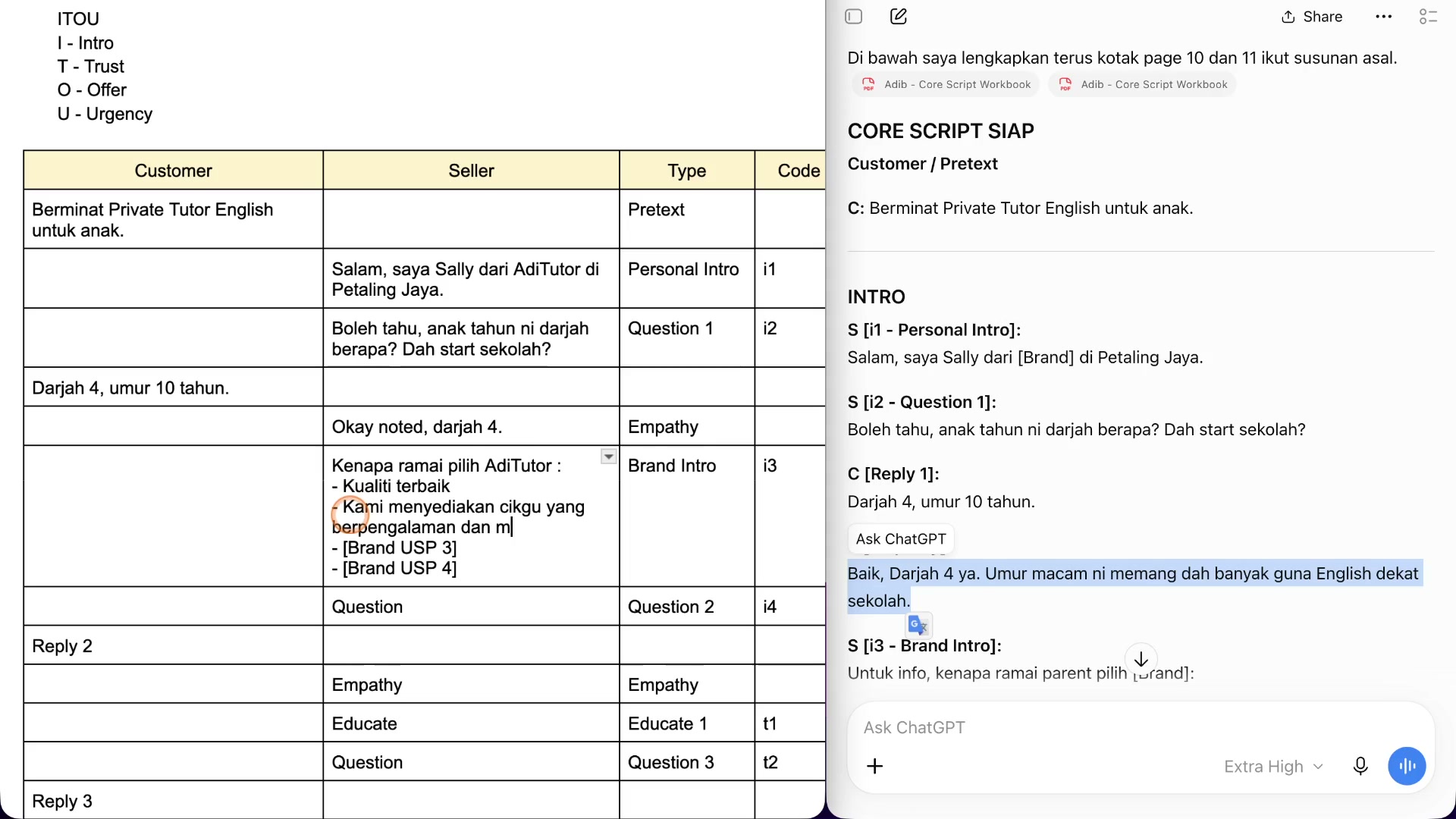The width and height of the screenshot is (1456, 819).
Task: Start voice mode with blue waveform button
Action: 1407,766
